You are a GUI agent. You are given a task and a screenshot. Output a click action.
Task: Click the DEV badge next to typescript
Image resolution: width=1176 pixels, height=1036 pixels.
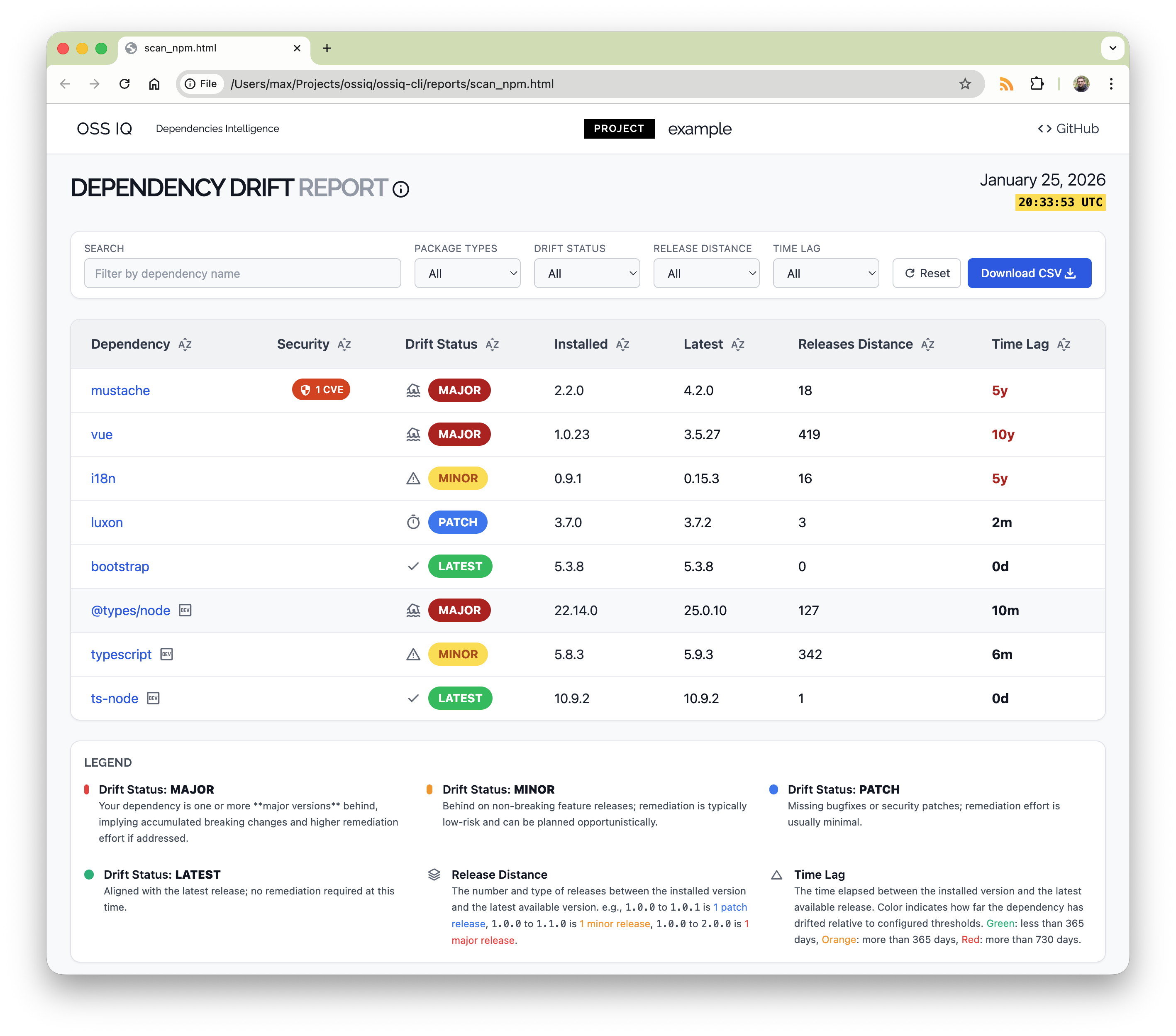coord(166,655)
